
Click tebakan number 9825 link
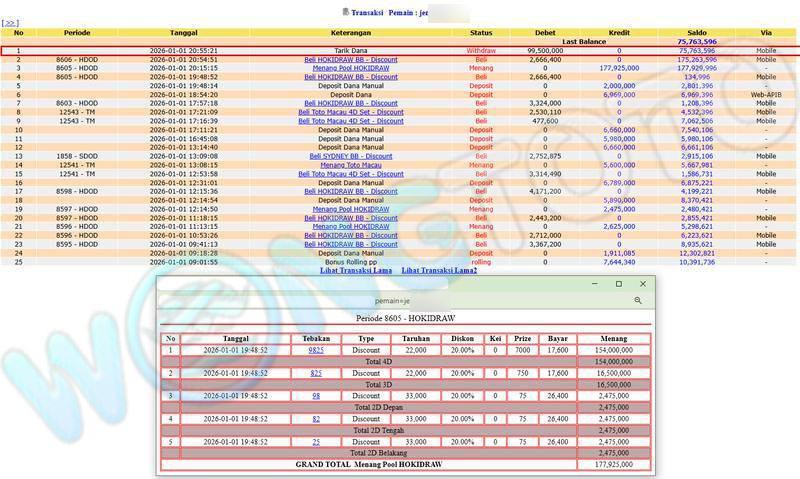(316, 351)
